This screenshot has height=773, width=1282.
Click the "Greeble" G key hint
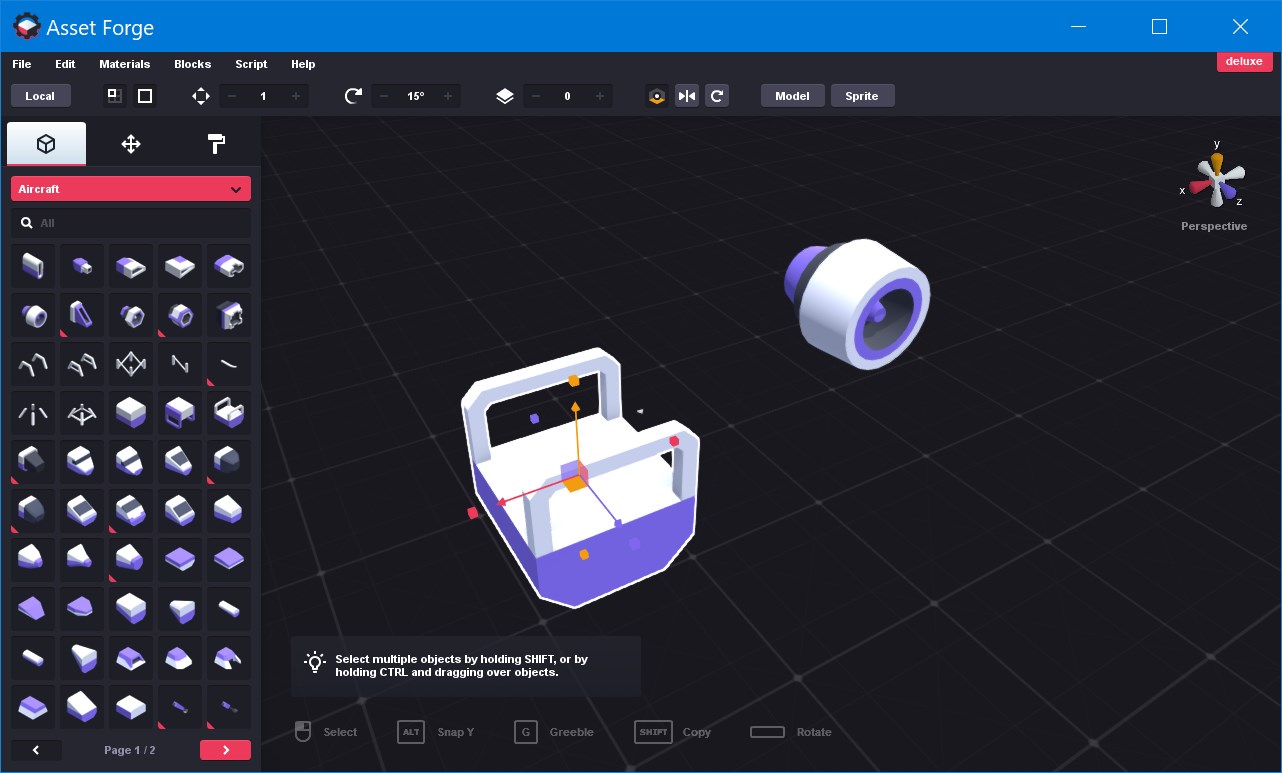click(x=554, y=732)
